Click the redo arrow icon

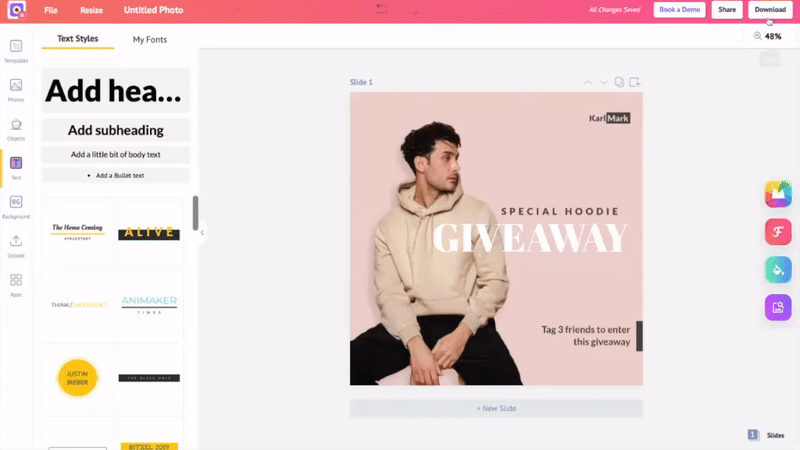414,10
